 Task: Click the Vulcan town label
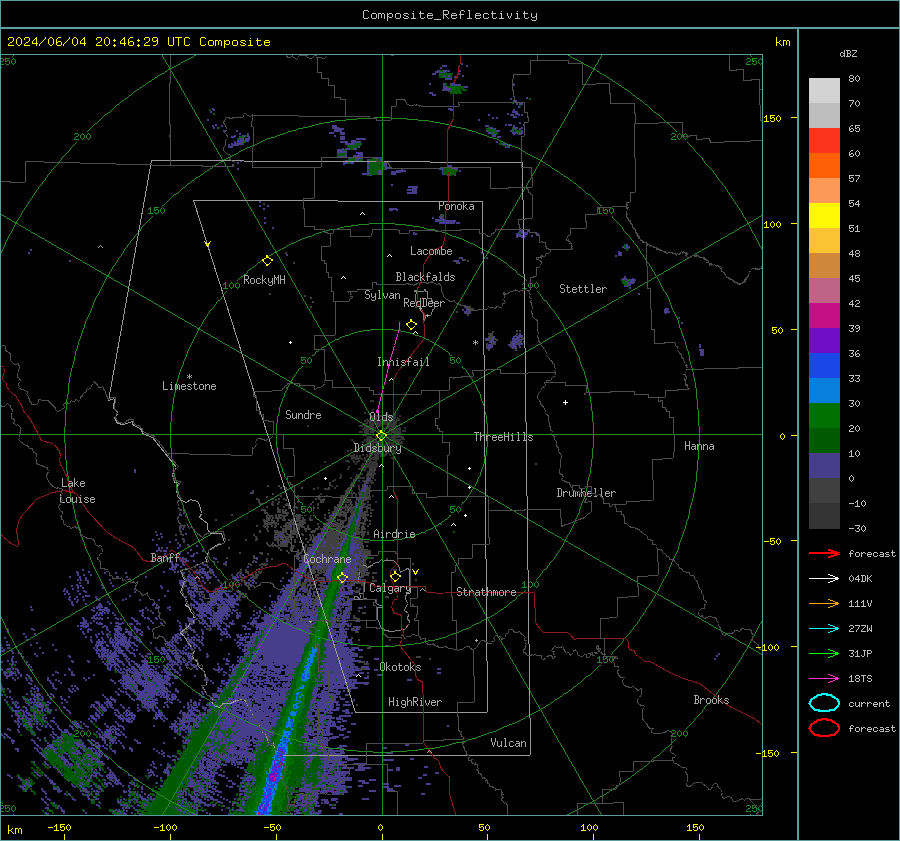(508, 743)
